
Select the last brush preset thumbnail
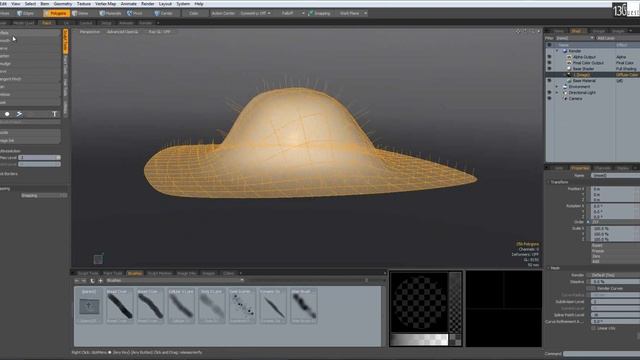[x=304, y=306]
